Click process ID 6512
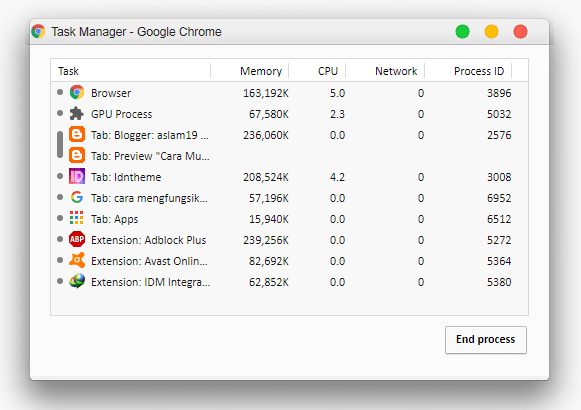Viewport: 581px width, 410px height. point(499,219)
